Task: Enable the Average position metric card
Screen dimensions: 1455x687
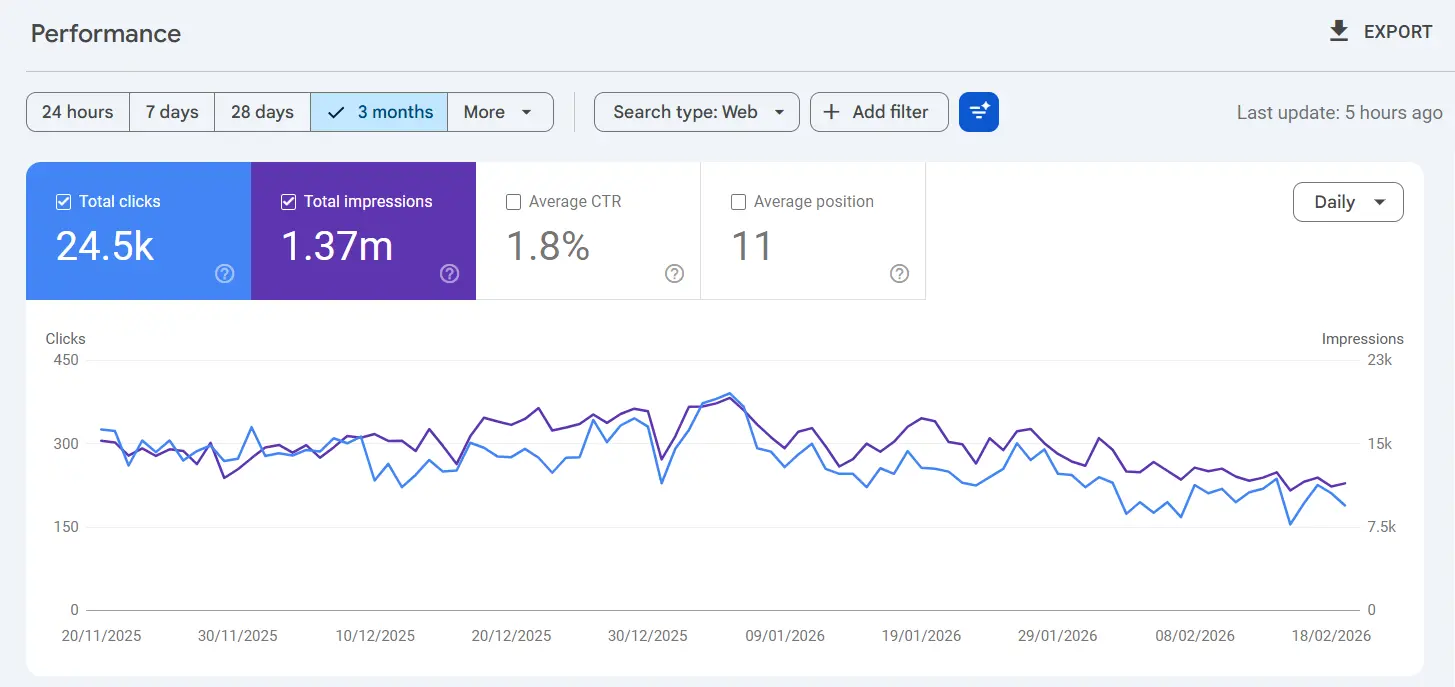Action: tap(812, 231)
